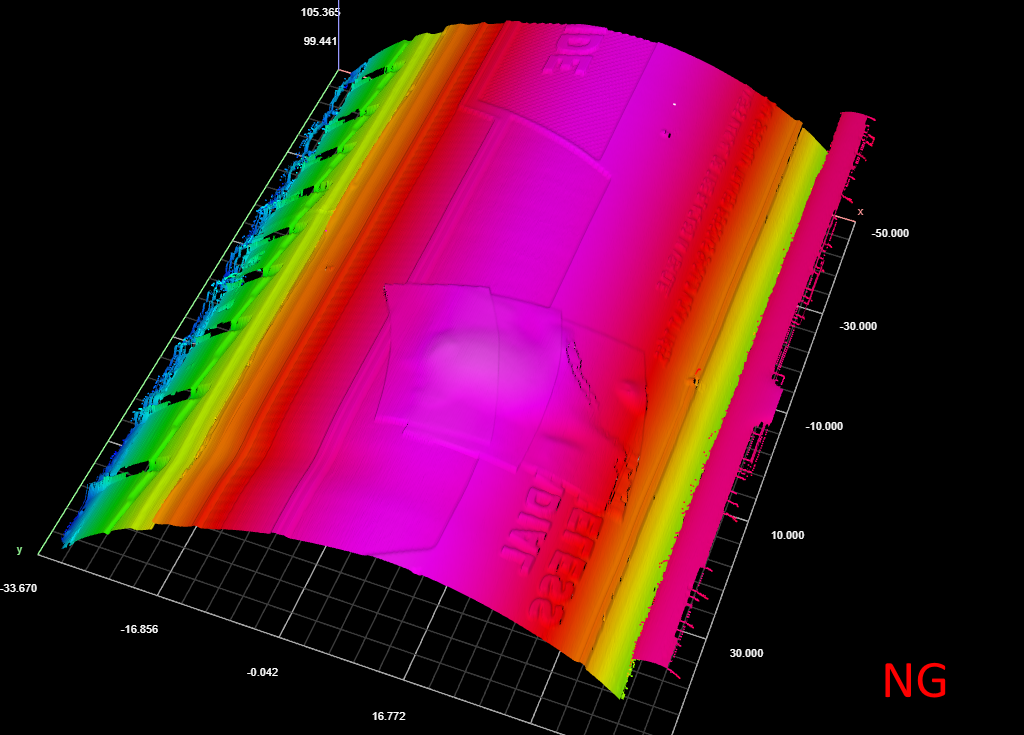Pick the -0.042 axis tick label
Viewport: 1024px width, 735px height.
(262, 672)
